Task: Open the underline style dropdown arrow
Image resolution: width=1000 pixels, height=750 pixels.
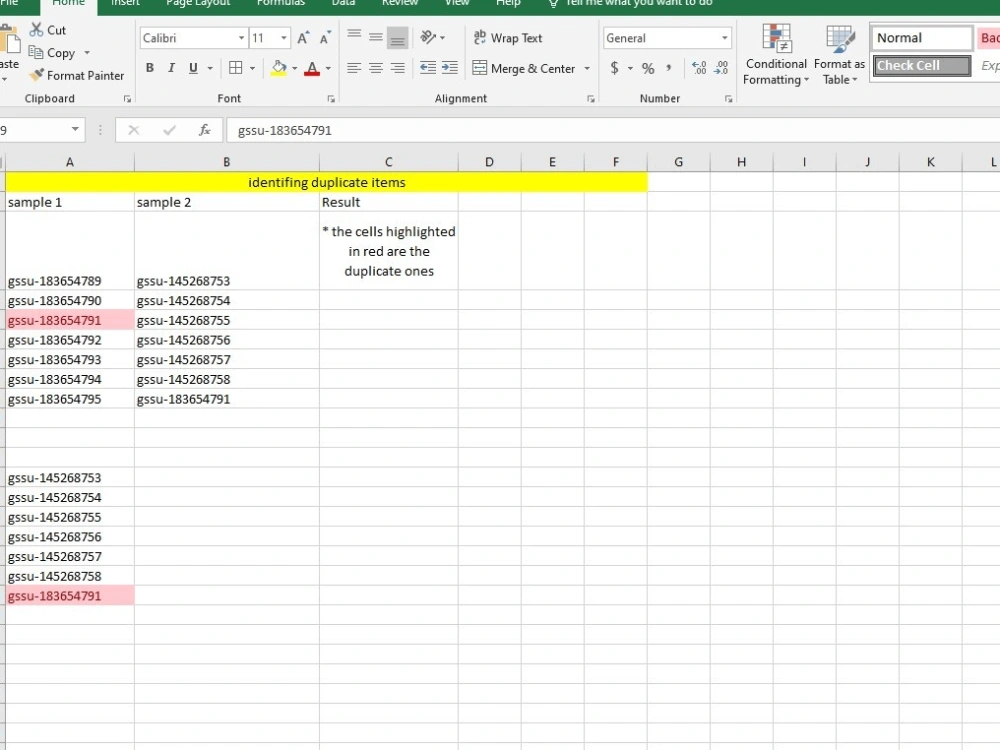Action: 210,68
